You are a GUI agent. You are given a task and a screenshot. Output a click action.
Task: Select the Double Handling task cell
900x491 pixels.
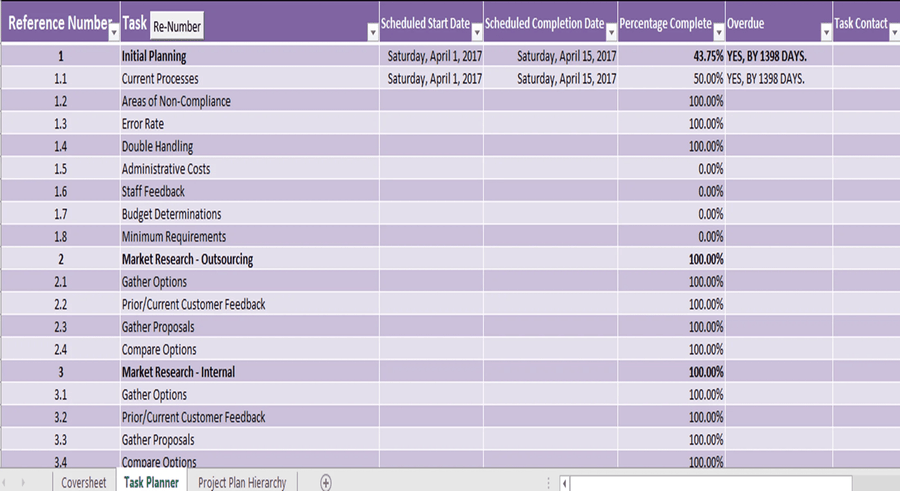250,146
